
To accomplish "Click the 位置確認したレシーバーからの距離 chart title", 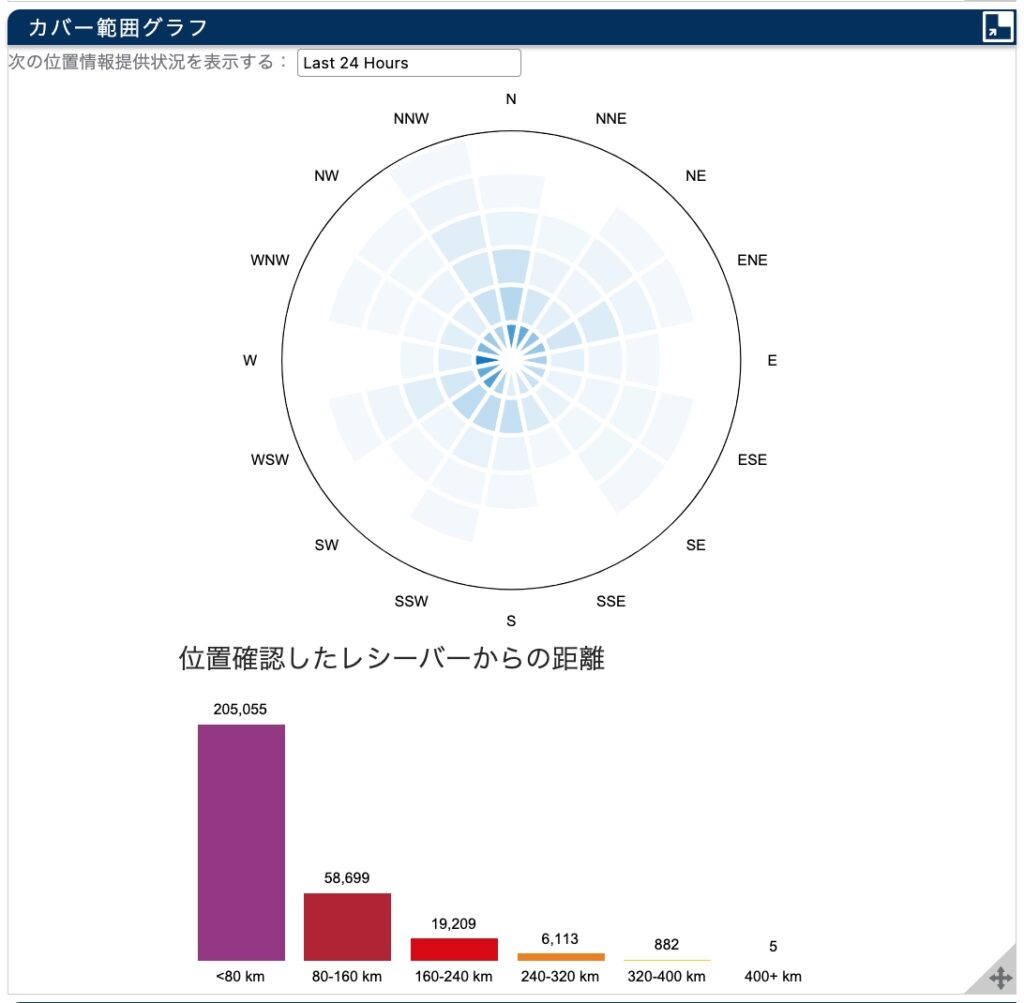I will click(392, 659).
